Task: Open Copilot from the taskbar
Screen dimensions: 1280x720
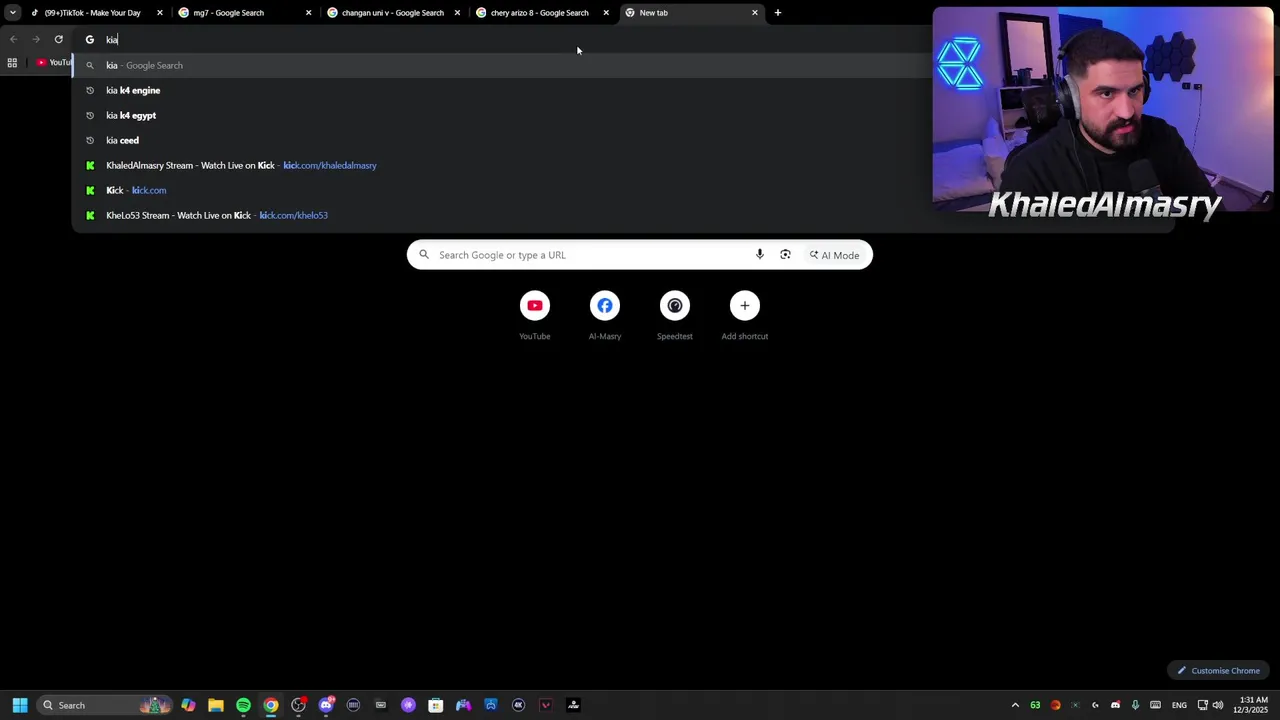Action: click(x=188, y=705)
